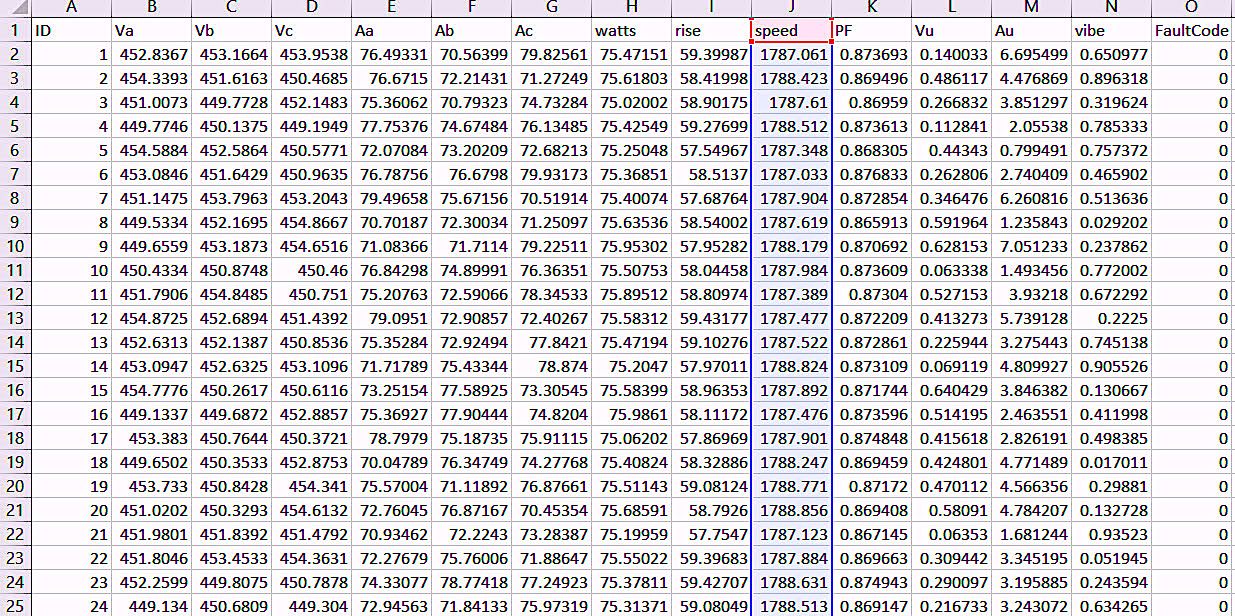Screen dimensions: 1235x616
Task: Select cell with value 1788.179
Action: click(x=791, y=246)
